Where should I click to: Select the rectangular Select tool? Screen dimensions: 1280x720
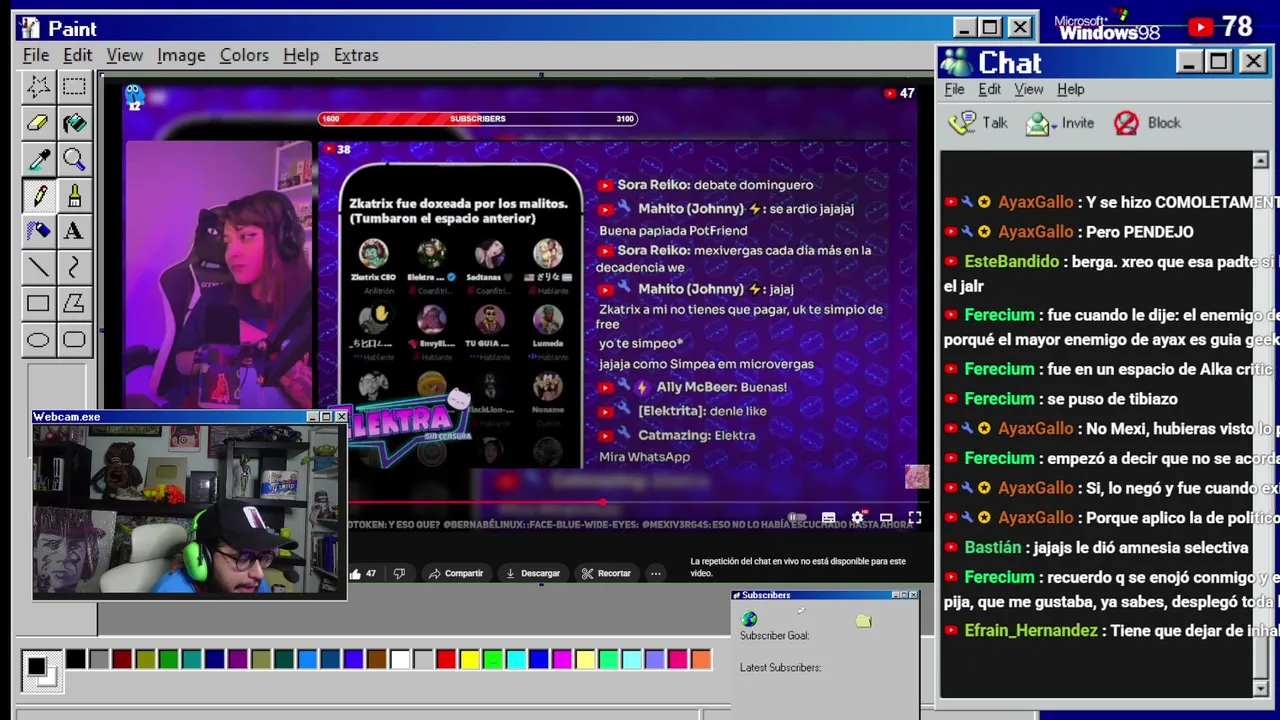[x=74, y=87]
